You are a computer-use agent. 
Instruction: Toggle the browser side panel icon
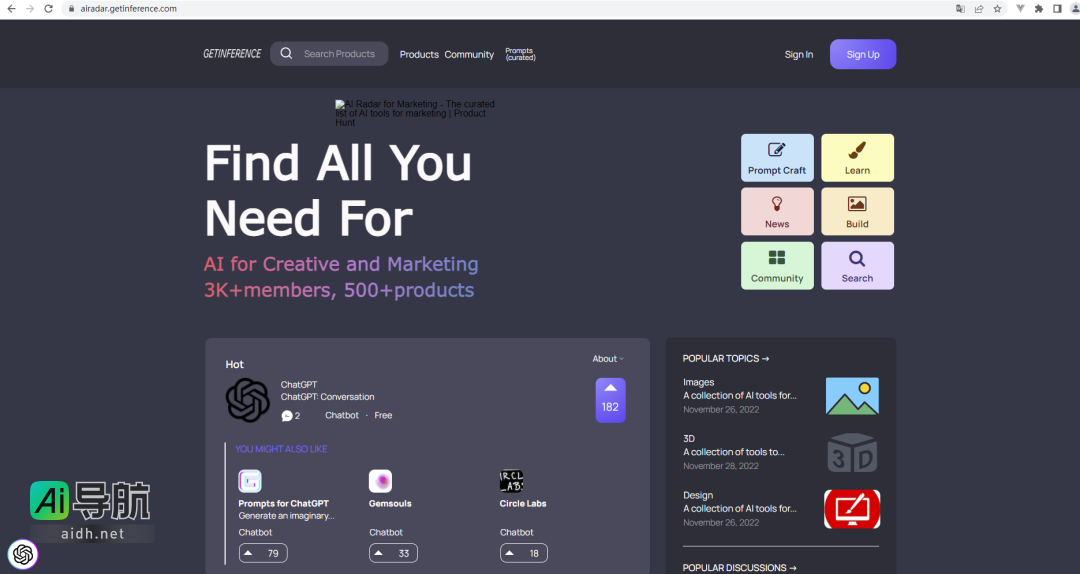1057,9
